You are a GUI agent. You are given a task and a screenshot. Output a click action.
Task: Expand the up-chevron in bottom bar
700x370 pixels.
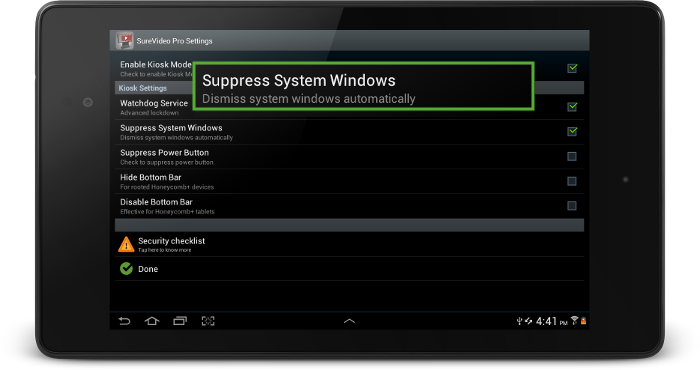click(x=349, y=321)
